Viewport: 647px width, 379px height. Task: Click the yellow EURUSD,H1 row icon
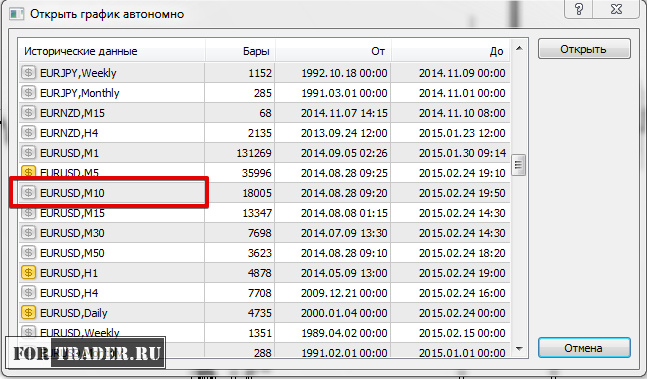[x=28, y=273]
